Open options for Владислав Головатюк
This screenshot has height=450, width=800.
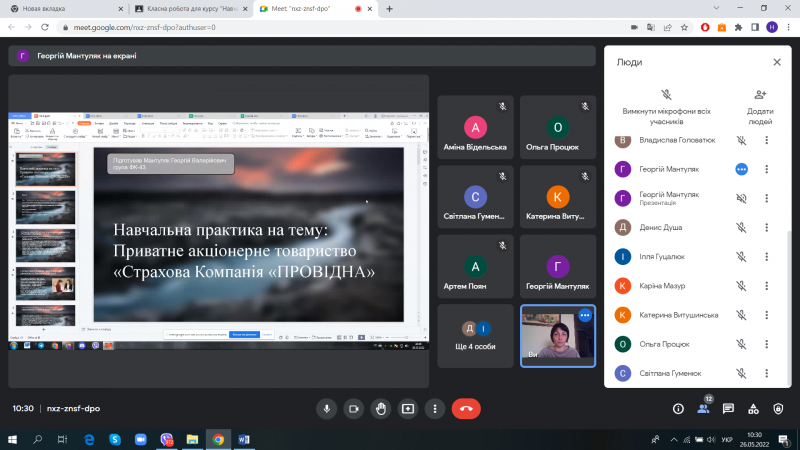click(x=766, y=140)
